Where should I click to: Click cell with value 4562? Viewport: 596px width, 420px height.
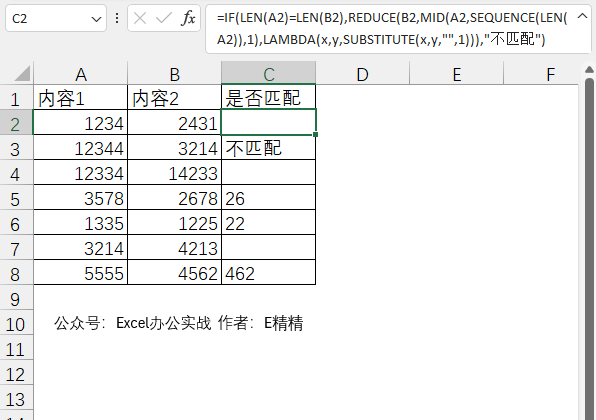click(x=174, y=273)
